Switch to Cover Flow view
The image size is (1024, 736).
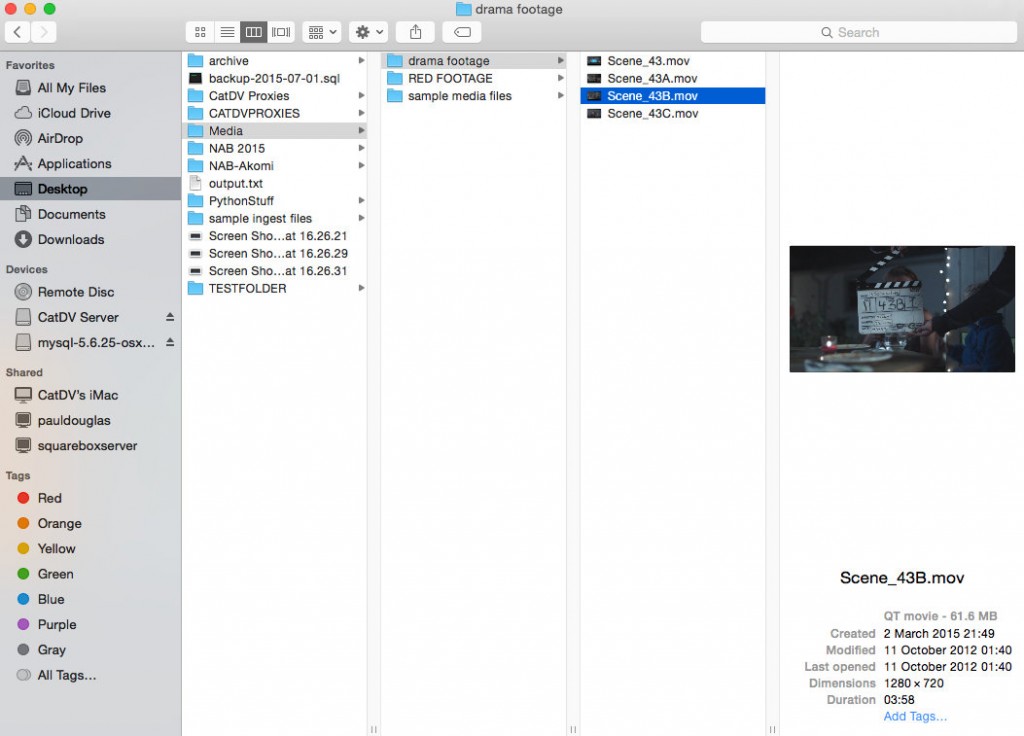coord(280,31)
